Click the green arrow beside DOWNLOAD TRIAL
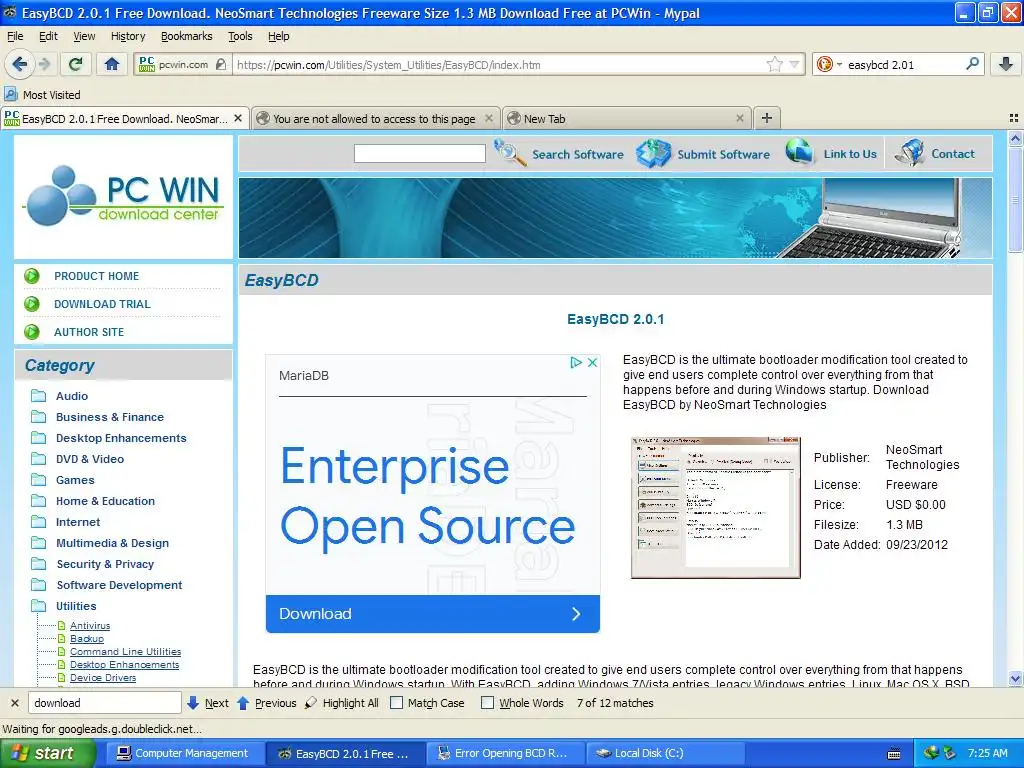1024x768 pixels. pyautogui.click(x=31, y=304)
